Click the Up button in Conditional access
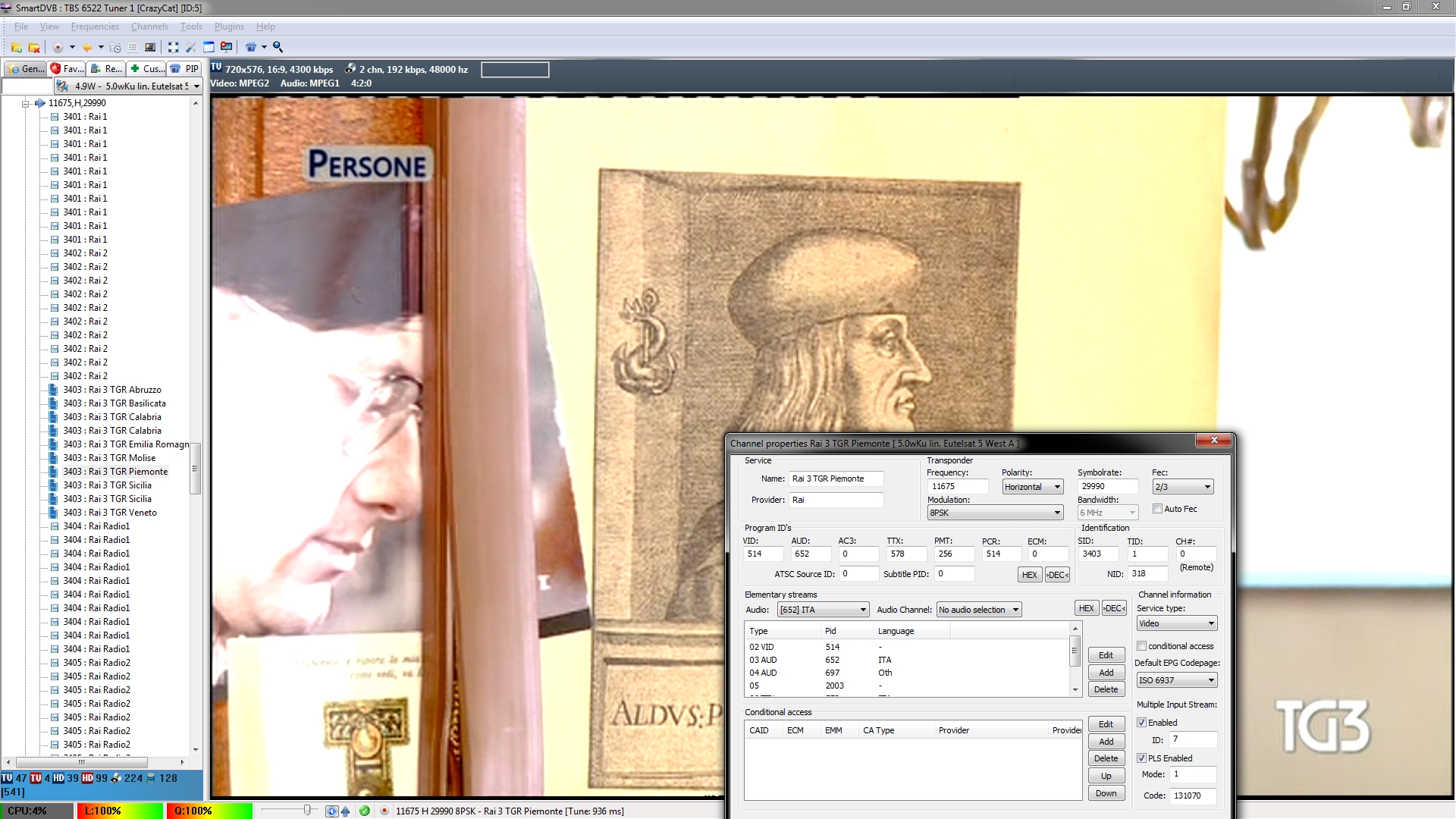The image size is (1456, 819). click(x=1106, y=776)
